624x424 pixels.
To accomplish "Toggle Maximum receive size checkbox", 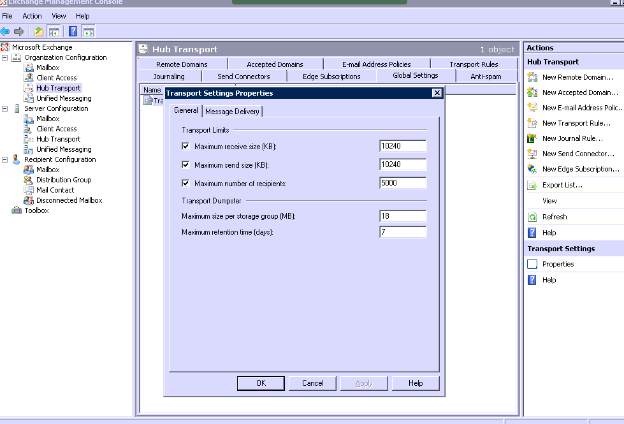I will point(185,146).
